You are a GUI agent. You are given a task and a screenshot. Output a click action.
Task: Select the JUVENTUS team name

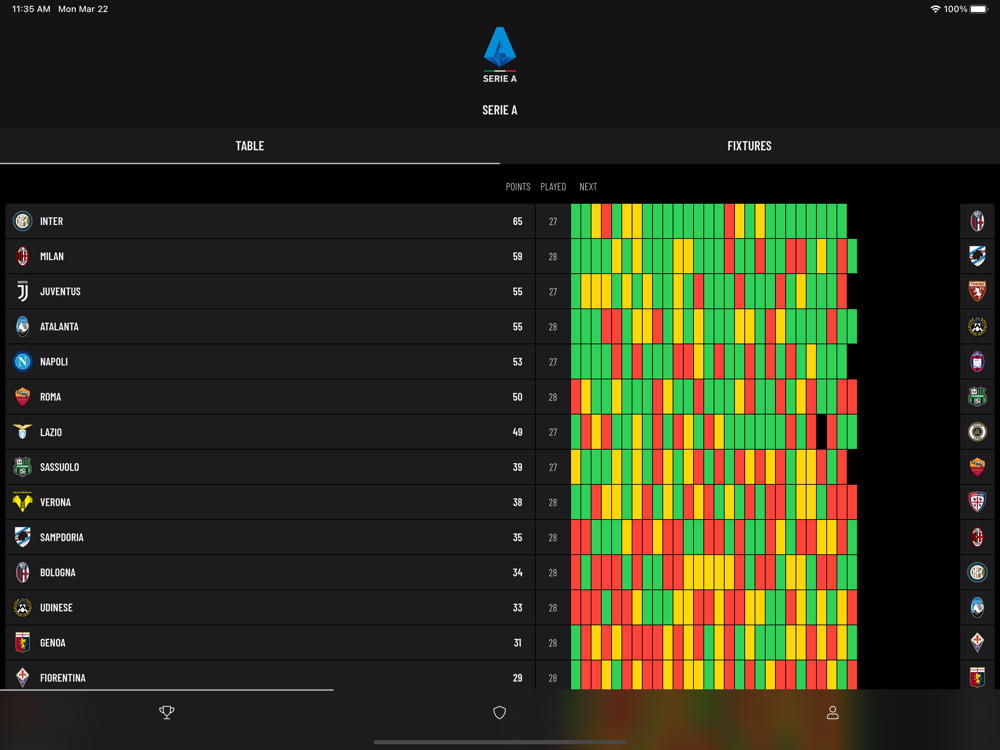pos(61,291)
